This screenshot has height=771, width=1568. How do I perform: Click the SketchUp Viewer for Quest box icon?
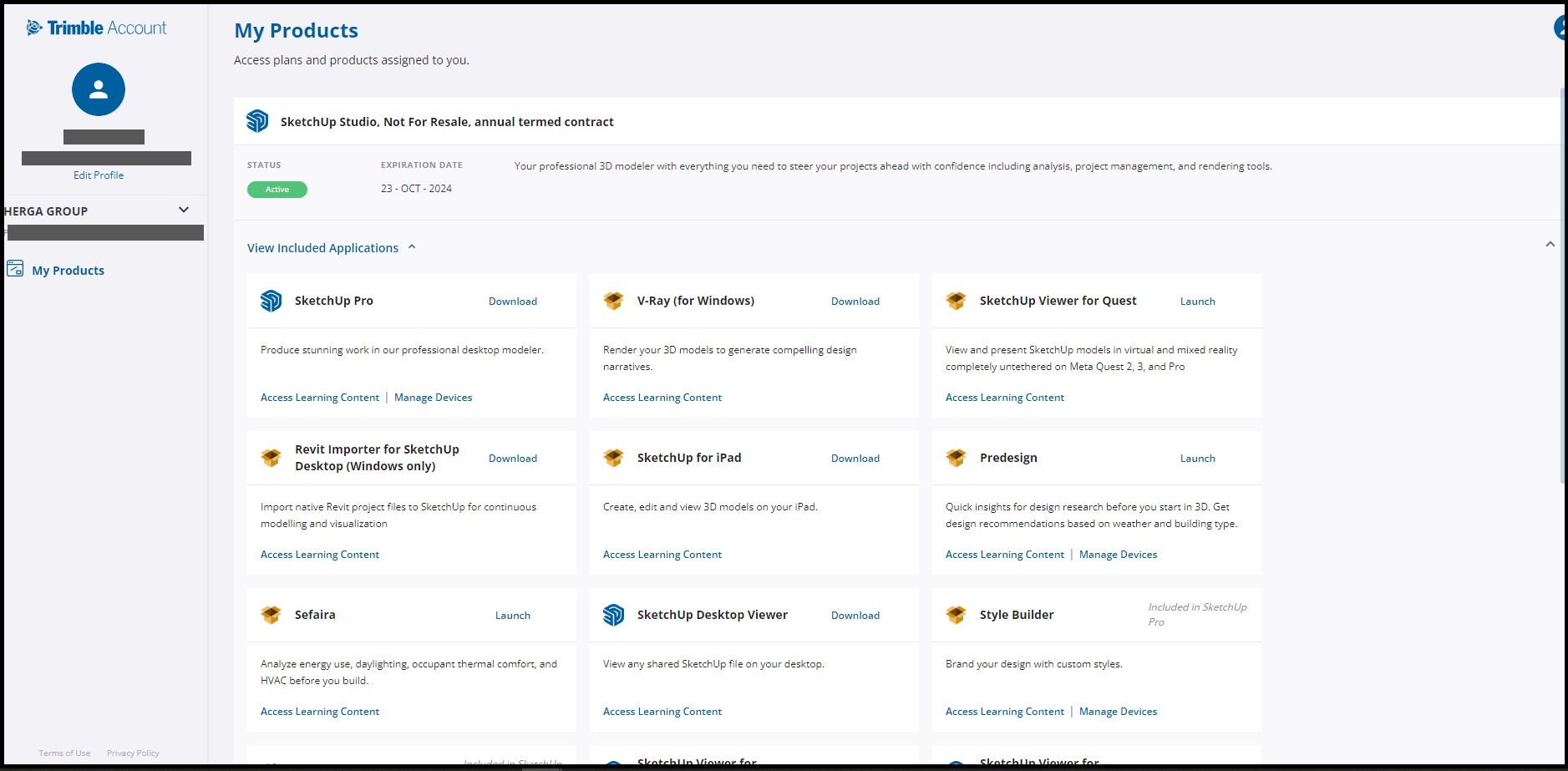click(x=956, y=300)
